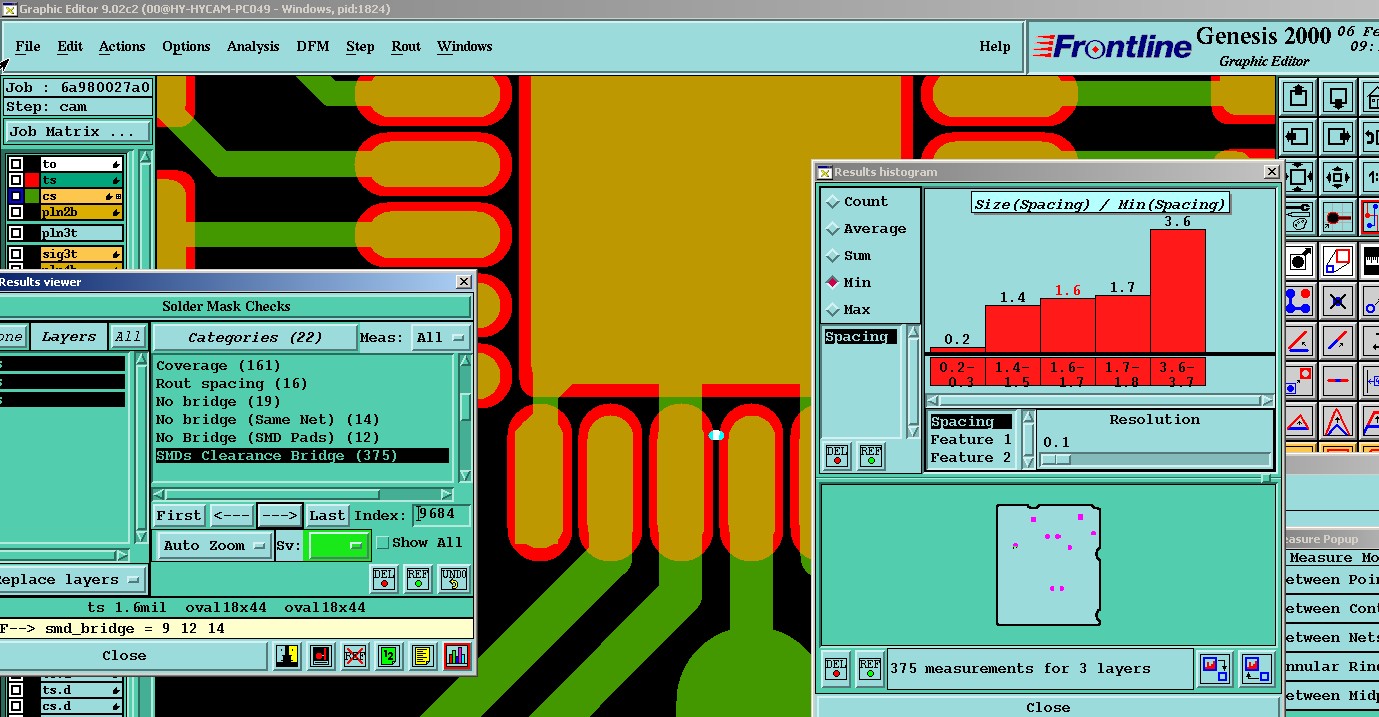Click the histogram chart icon in Results viewer
Viewport: 1379px width, 717px height.
pyautogui.click(x=457, y=656)
